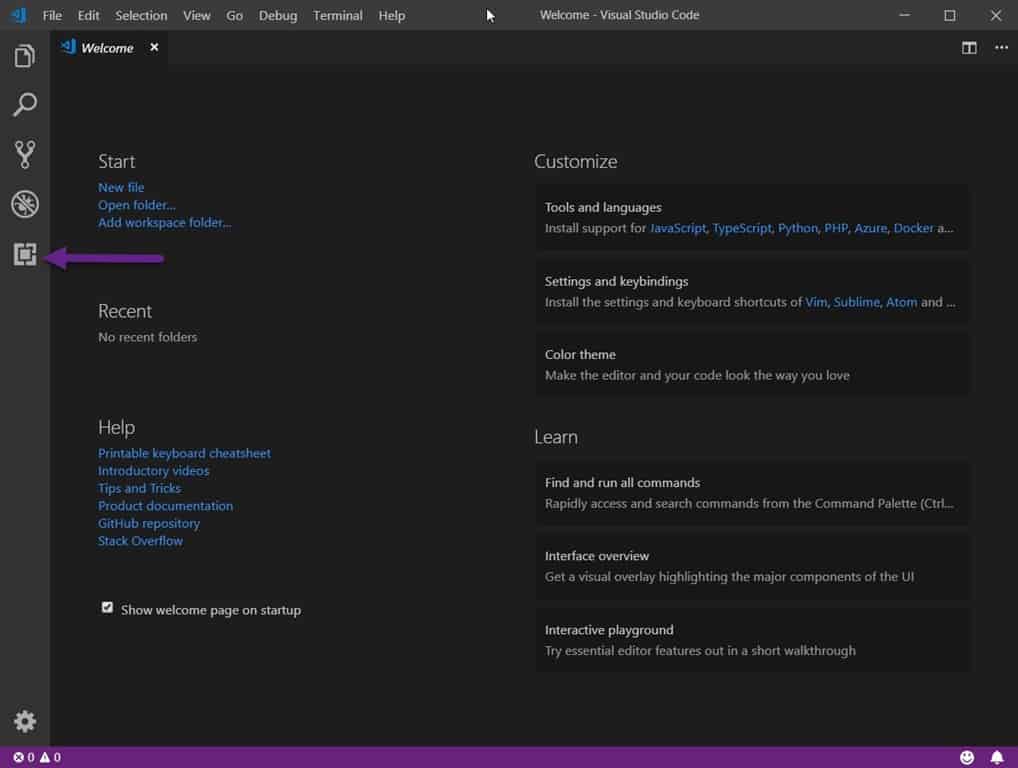This screenshot has width=1018, height=768.
Task: Open Stack Overflow link
Action: pos(140,541)
